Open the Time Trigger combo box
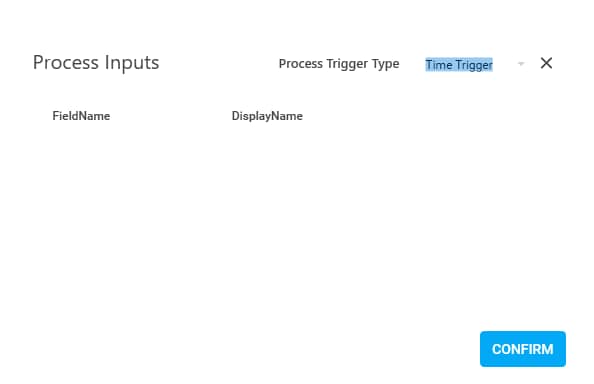 point(475,64)
